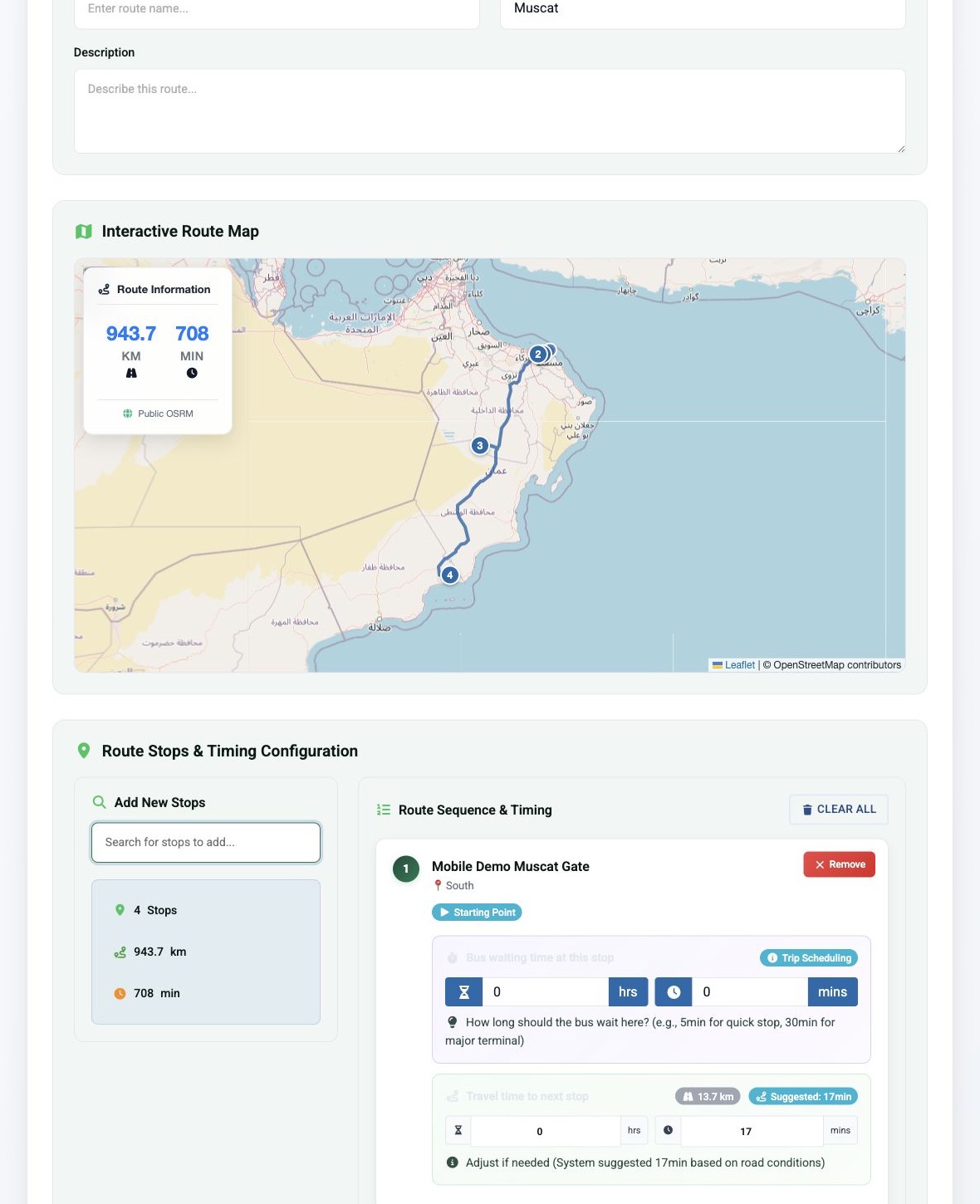
Task: Click the search magnifier icon beside Add New Stops
Action: [x=99, y=802]
